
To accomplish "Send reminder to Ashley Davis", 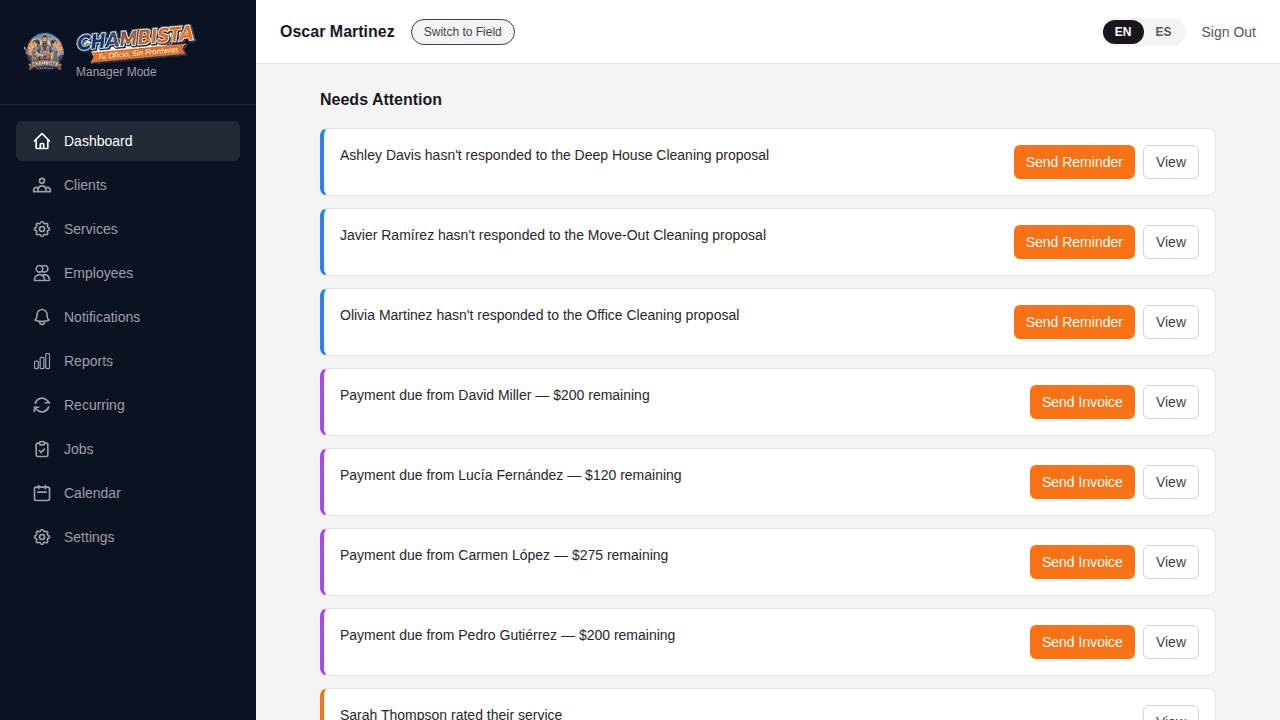I will click(1073, 162).
